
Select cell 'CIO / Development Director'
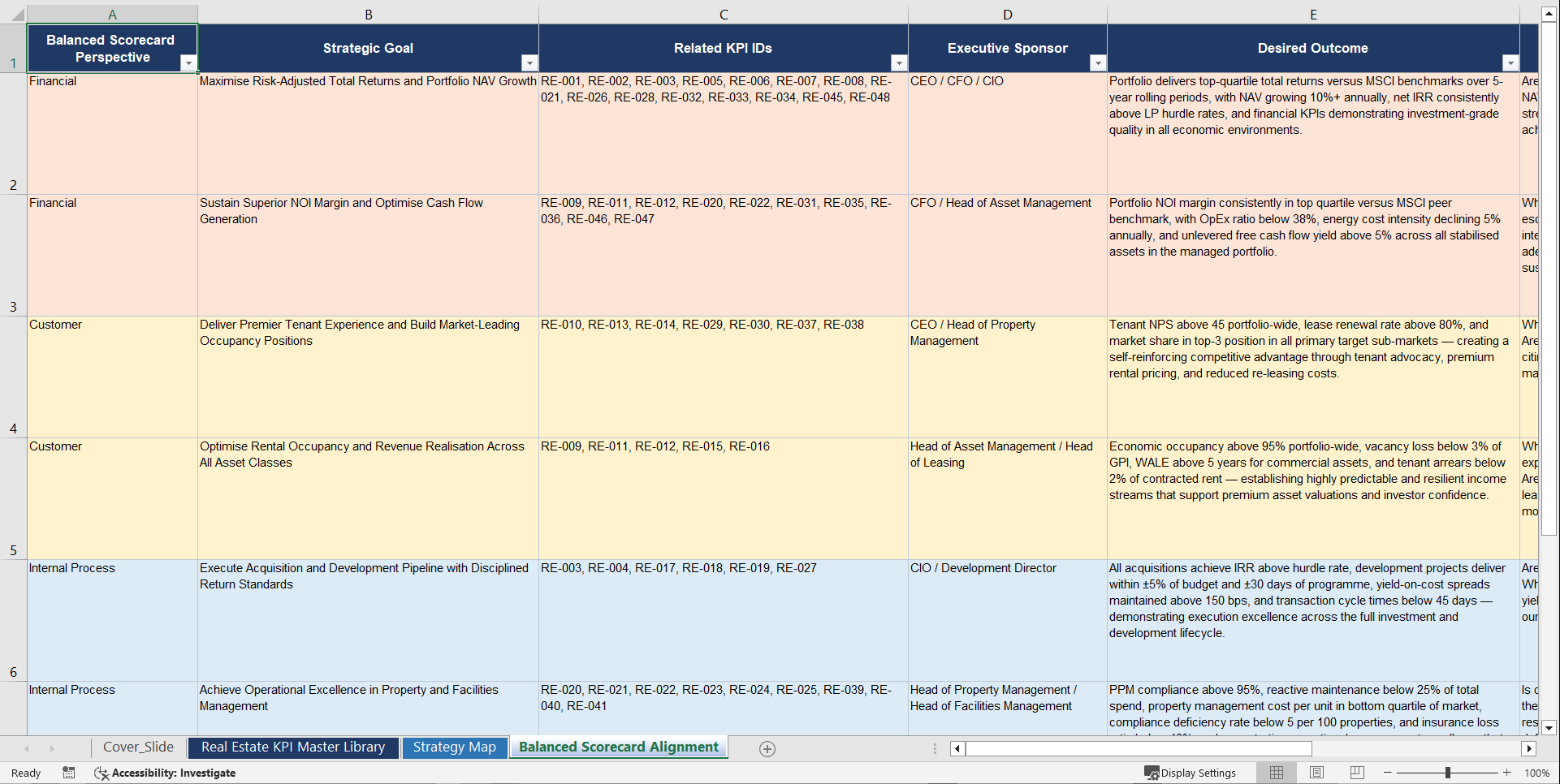coord(1008,621)
